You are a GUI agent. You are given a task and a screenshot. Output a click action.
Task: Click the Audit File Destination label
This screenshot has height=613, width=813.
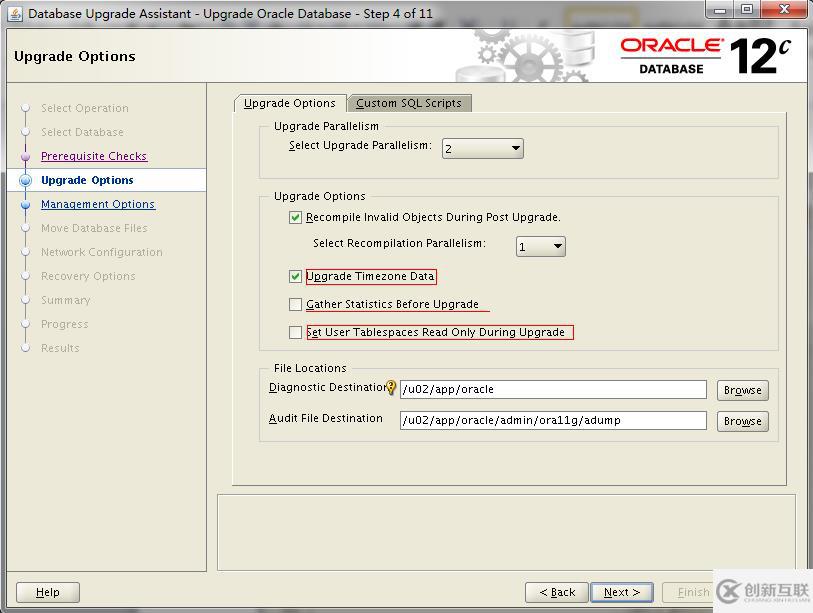[x=326, y=419]
